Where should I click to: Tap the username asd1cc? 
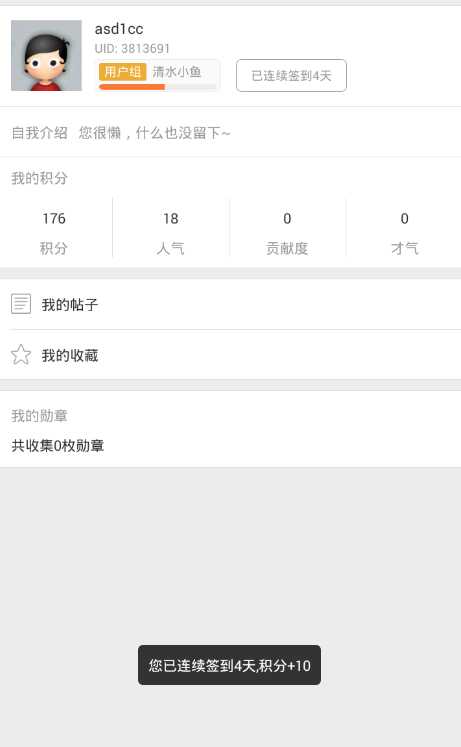[x=119, y=29]
